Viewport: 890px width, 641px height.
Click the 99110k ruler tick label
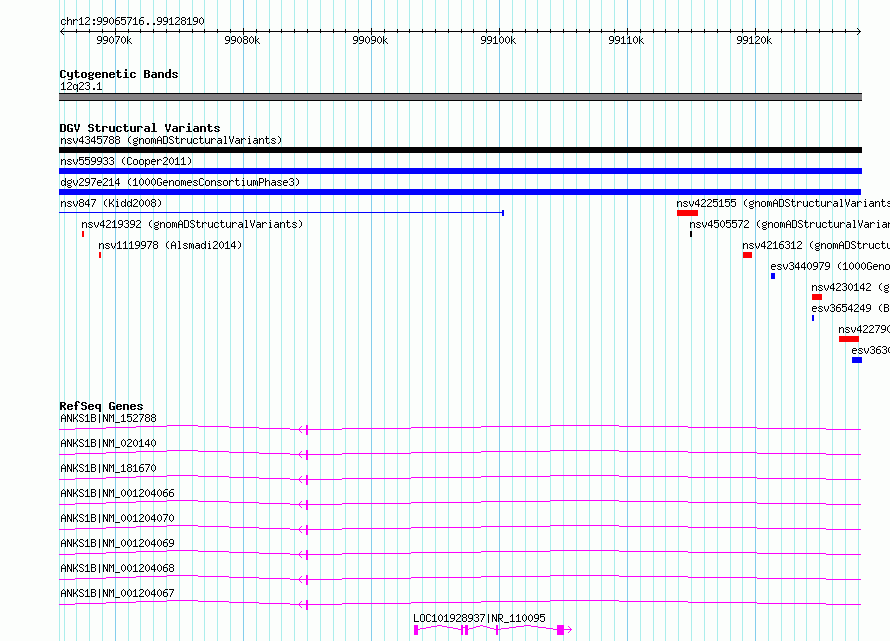(x=626, y=40)
